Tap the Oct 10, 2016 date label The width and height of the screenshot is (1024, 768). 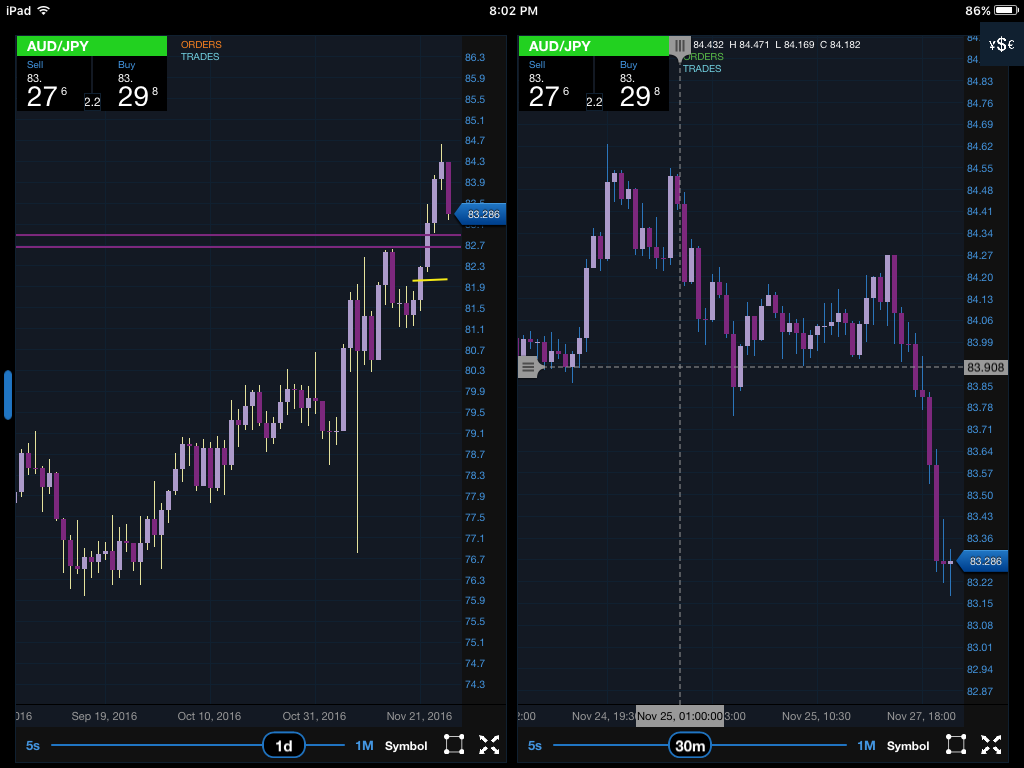(209, 716)
